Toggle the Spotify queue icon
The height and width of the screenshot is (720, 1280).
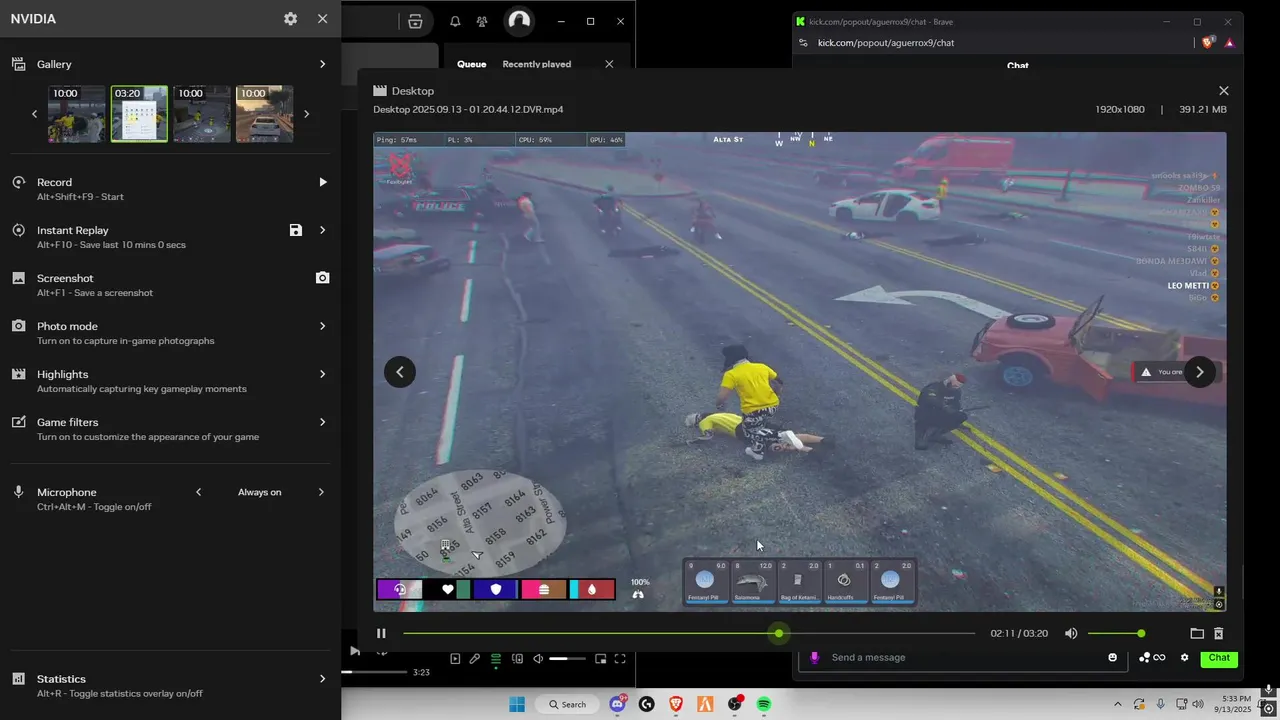[495, 659]
